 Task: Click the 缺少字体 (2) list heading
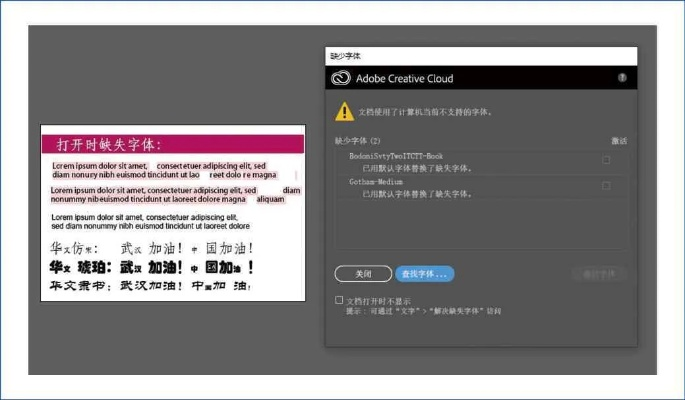tap(358, 141)
